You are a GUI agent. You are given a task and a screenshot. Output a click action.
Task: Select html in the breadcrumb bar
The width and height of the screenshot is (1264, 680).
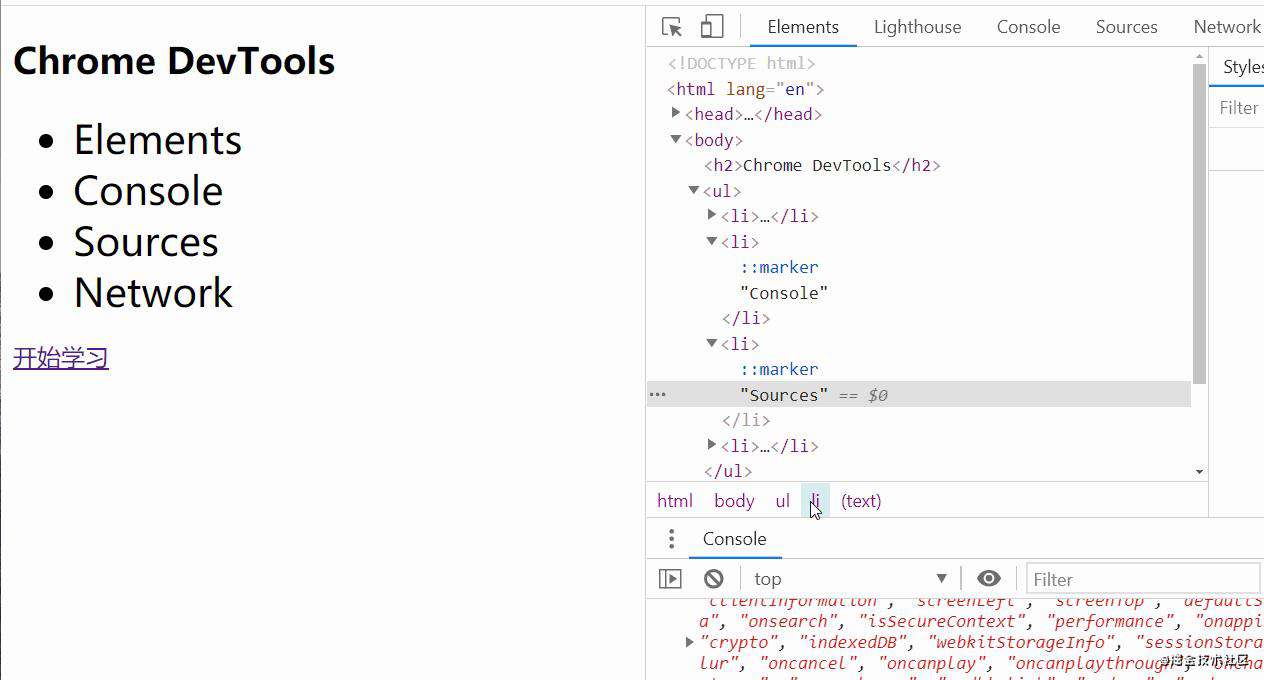tap(675, 501)
